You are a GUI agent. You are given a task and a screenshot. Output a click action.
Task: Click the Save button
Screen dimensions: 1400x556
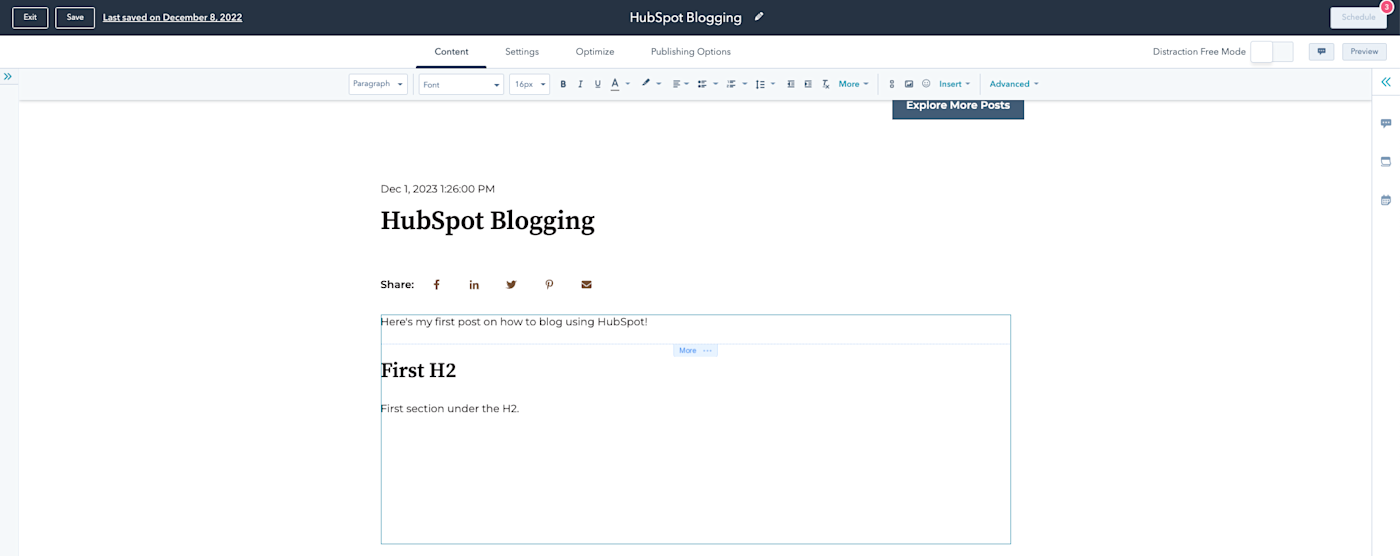75,17
